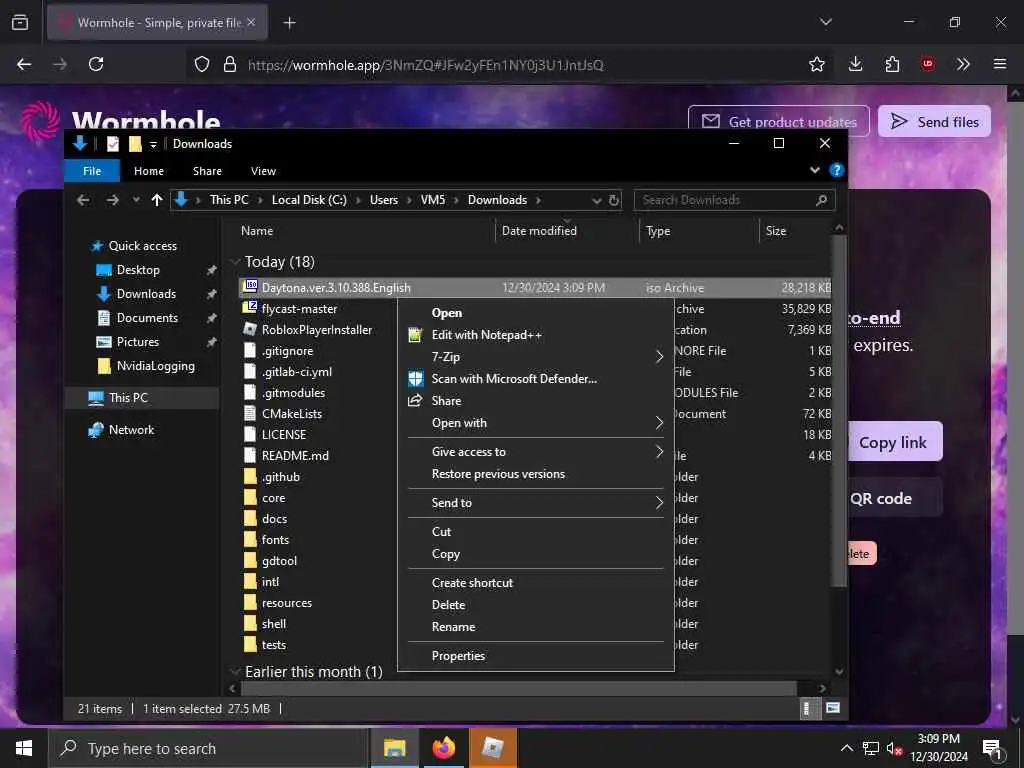Bookmark this page with the star icon
This screenshot has width=1024, height=768.
click(816, 64)
